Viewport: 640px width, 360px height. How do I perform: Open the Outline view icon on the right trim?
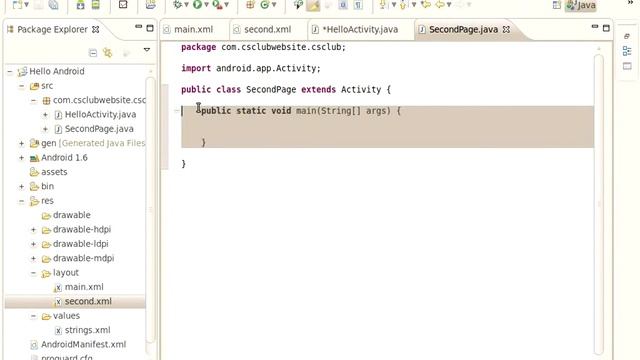[x=627, y=51]
